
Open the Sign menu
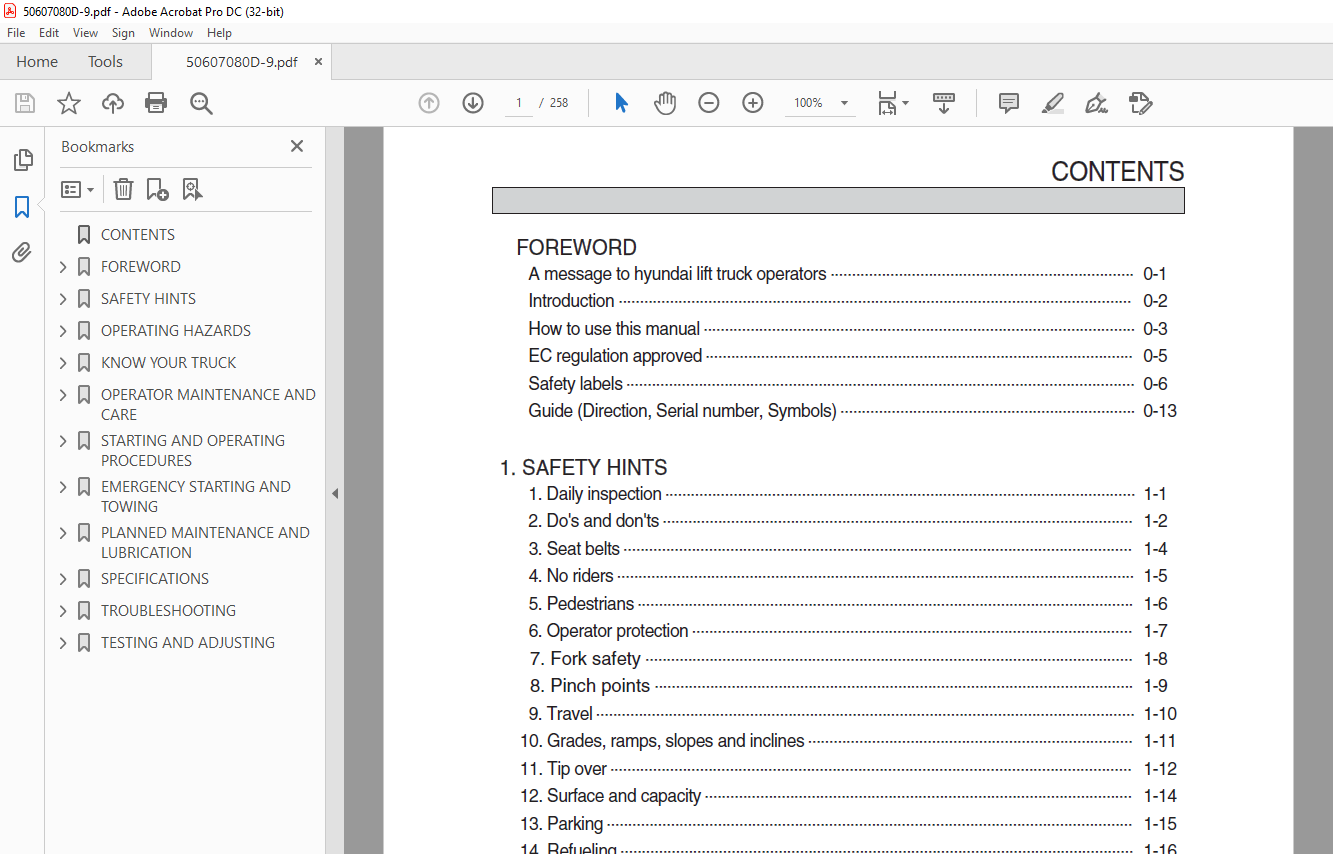[123, 33]
